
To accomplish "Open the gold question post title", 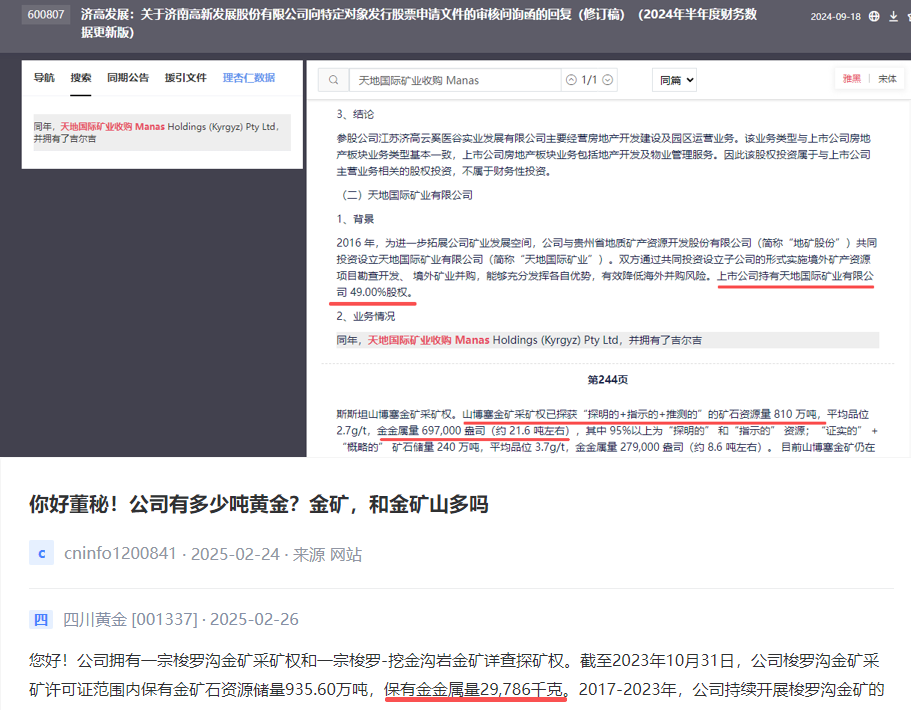I will tap(258, 504).
